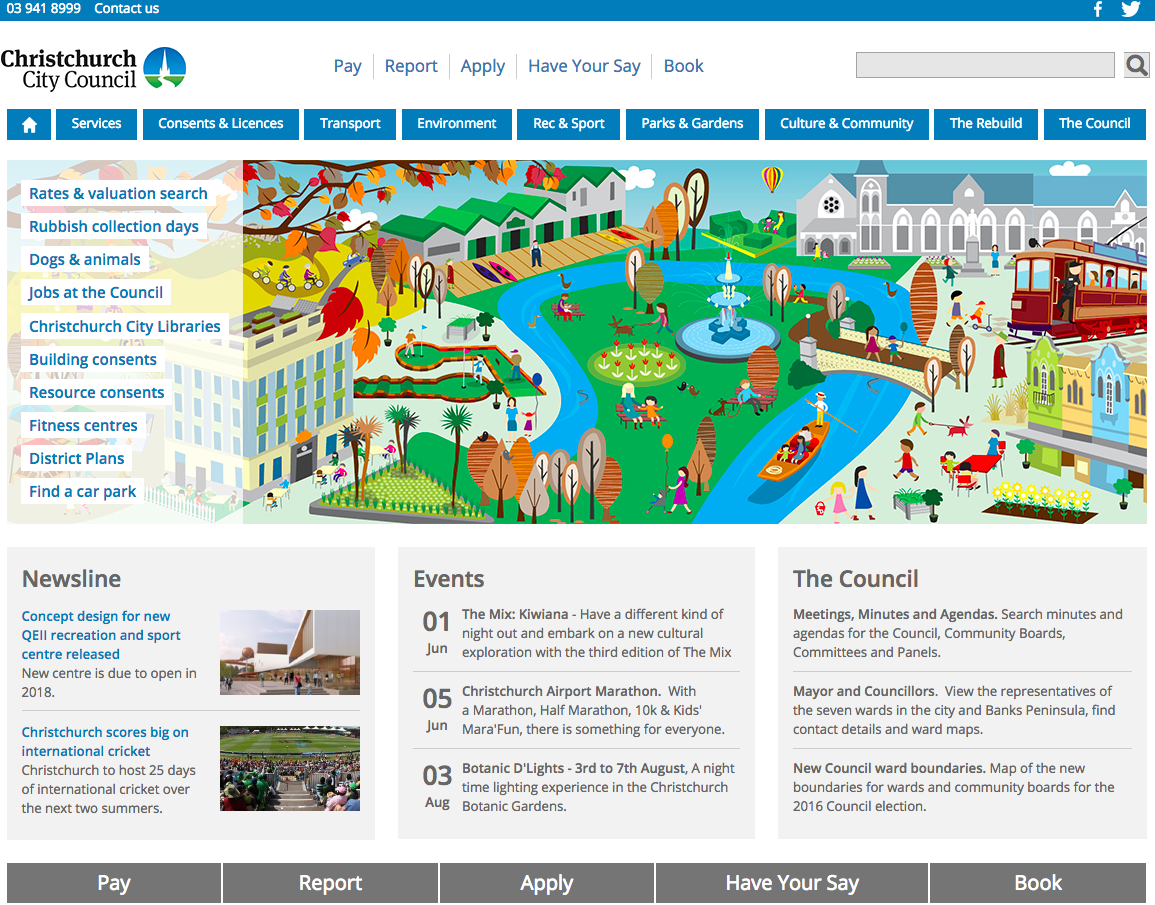1155x905 pixels.
Task: Click Contact us in the top bar
Action: coord(126,9)
